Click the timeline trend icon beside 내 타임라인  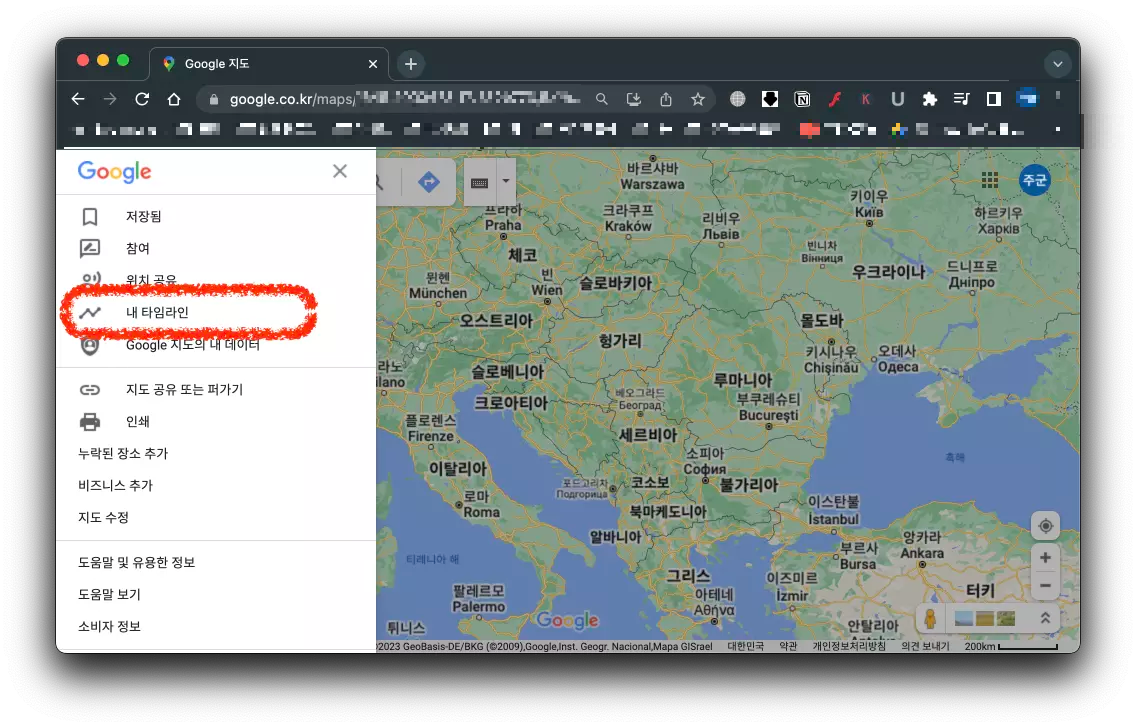pos(90,312)
